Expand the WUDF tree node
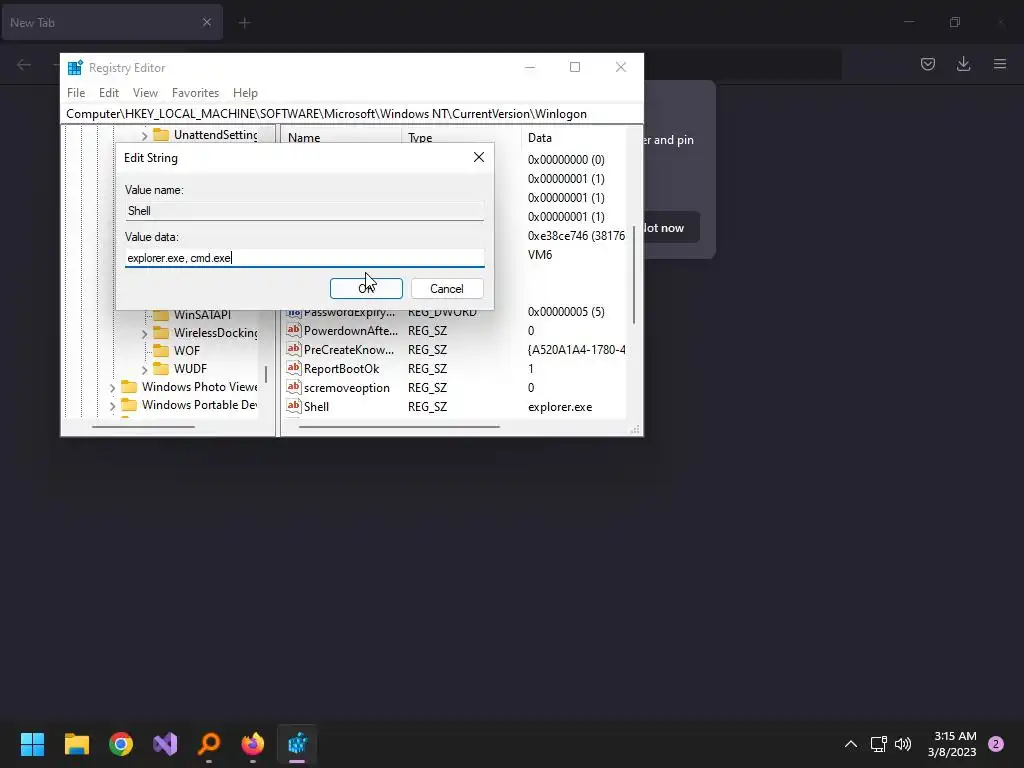Viewport: 1024px width, 768px height. (x=144, y=369)
